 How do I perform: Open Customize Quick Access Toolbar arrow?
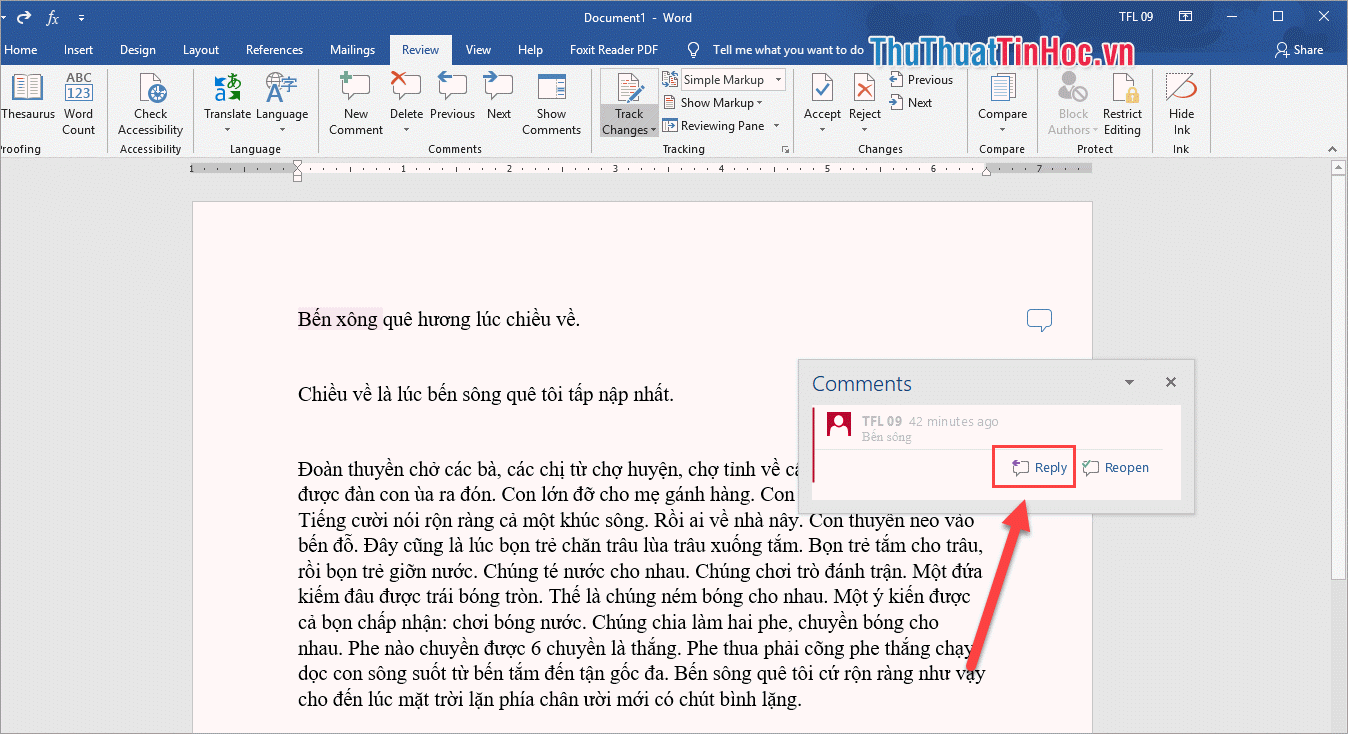click(81, 18)
